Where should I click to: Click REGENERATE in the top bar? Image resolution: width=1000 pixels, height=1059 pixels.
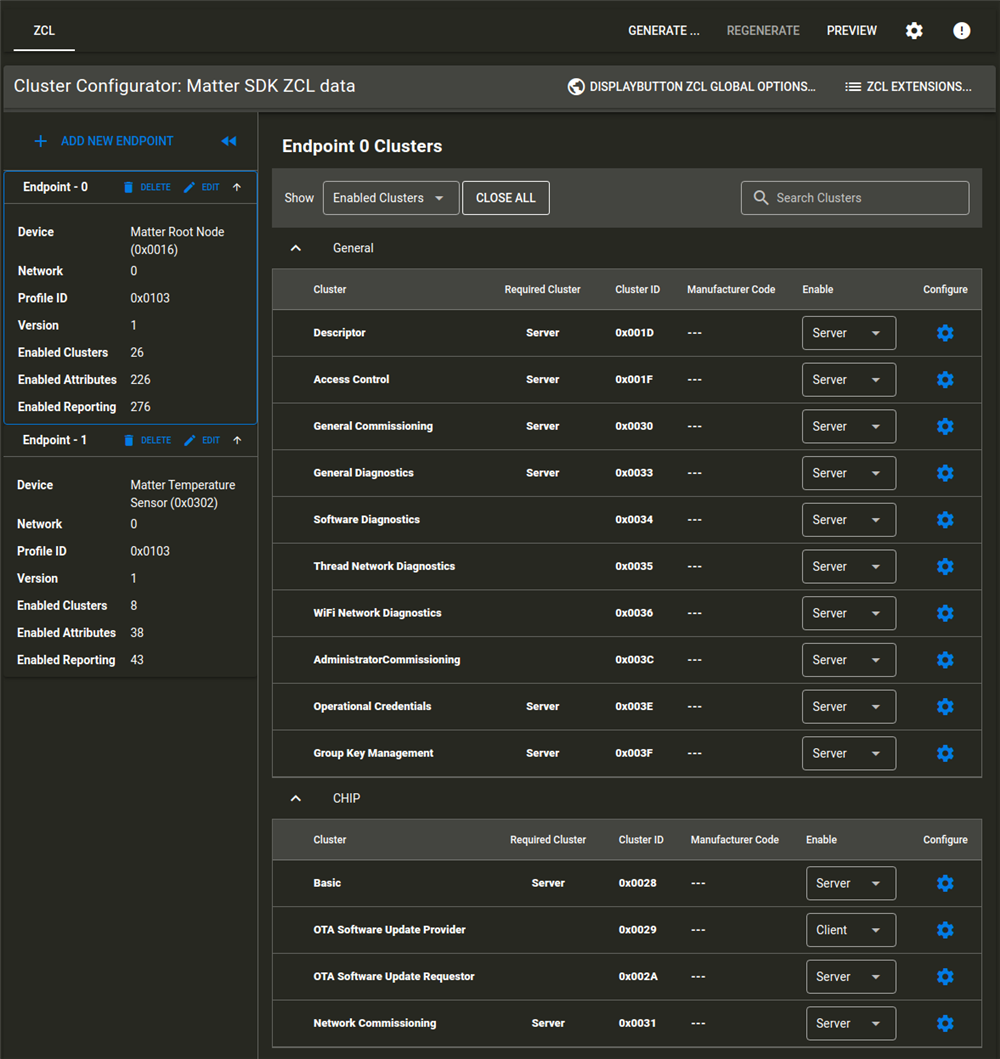[x=763, y=30]
